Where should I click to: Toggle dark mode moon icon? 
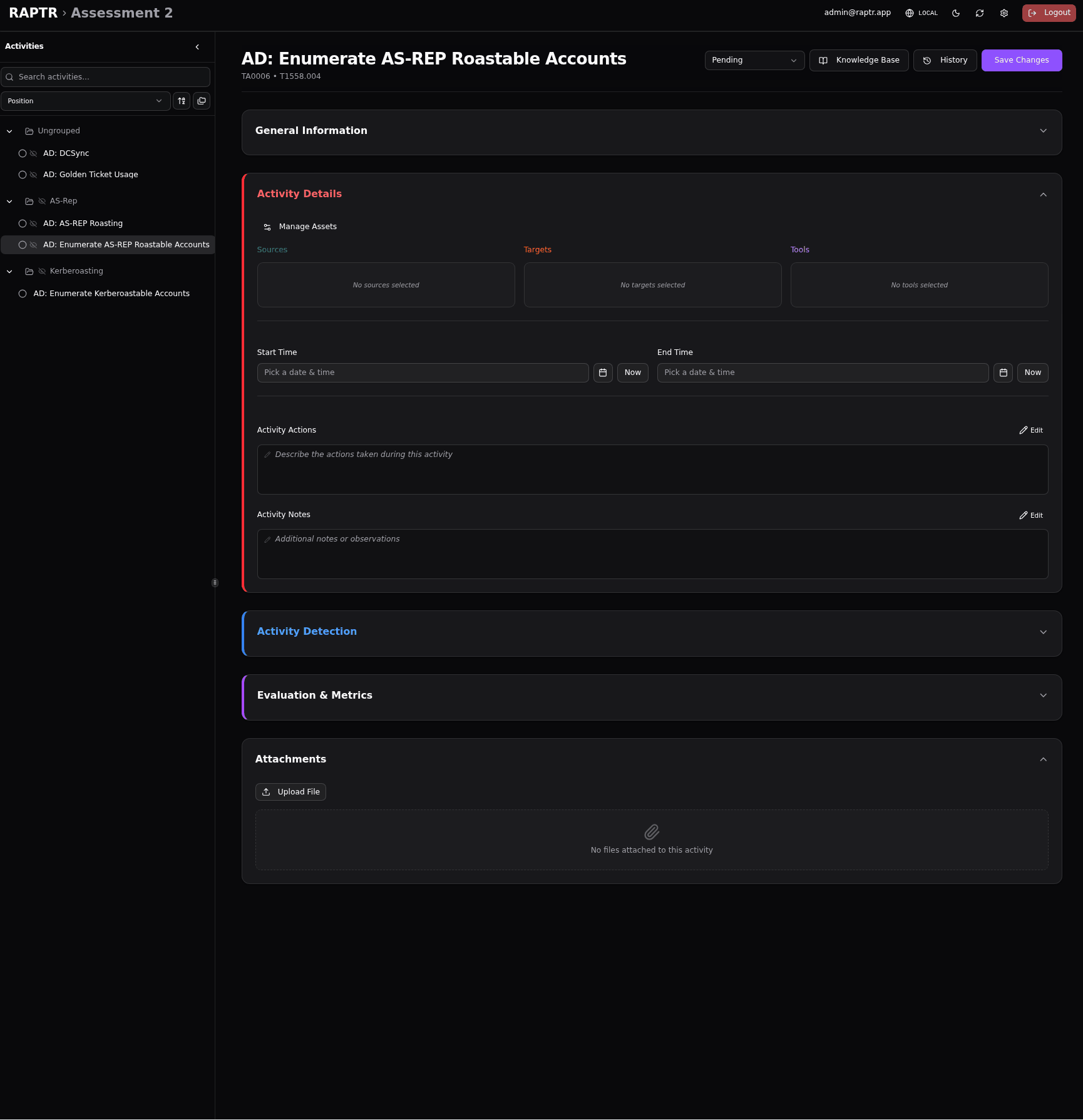956,13
